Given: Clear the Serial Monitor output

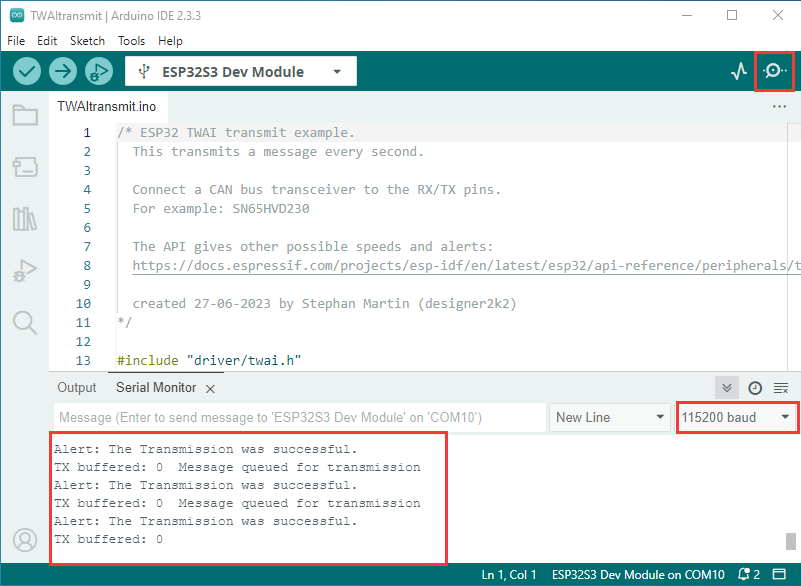Looking at the screenshot, I should (781, 388).
